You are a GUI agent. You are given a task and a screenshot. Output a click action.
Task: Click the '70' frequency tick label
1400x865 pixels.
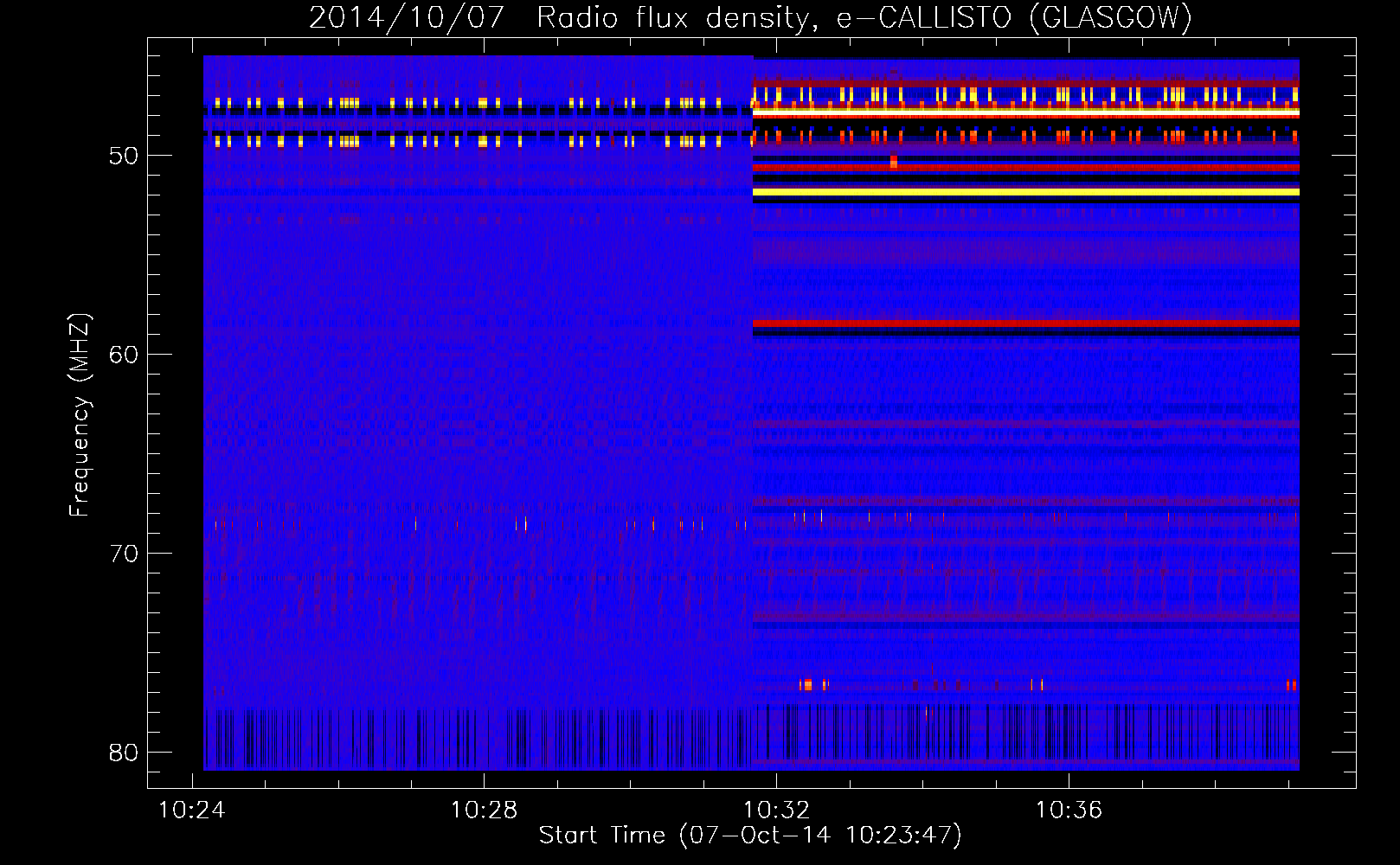tap(124, 554)
